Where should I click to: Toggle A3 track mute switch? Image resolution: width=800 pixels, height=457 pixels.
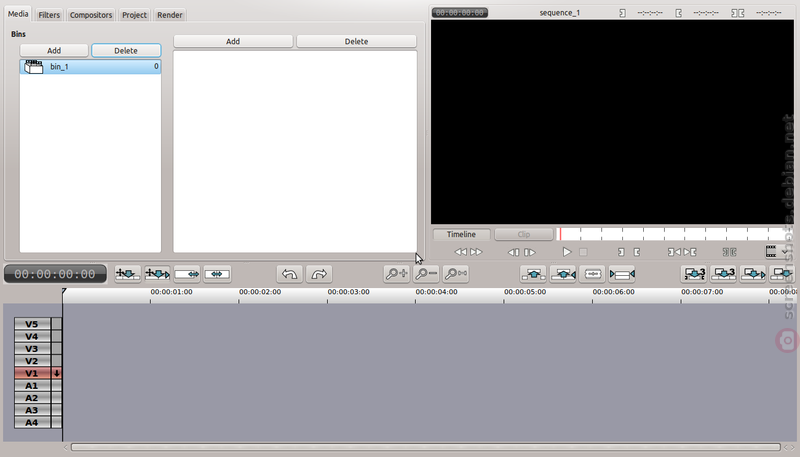57,410
